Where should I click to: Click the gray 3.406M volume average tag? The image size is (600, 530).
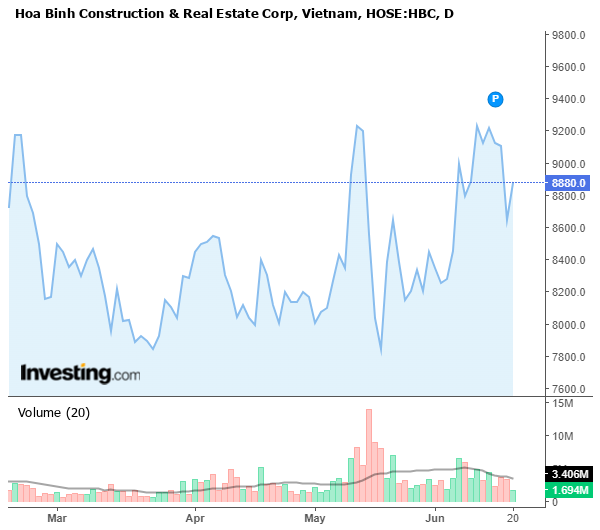click(x=571, y=474)
